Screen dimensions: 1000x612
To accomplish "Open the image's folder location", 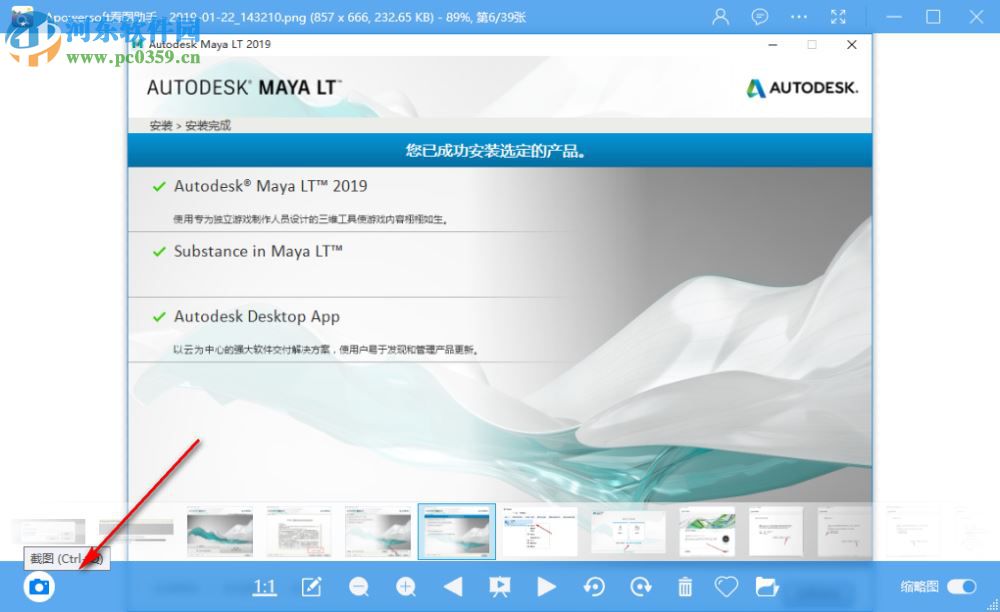I will pyautogui.click(x=767, y=586).
